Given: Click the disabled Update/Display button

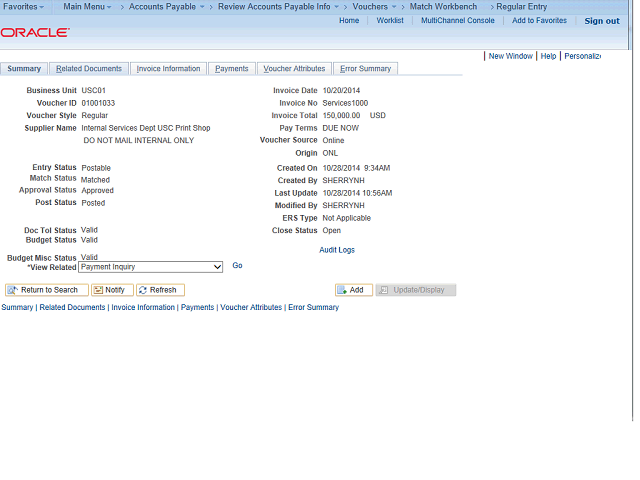Looking at the screenshot, I should (x=416, y=290).
